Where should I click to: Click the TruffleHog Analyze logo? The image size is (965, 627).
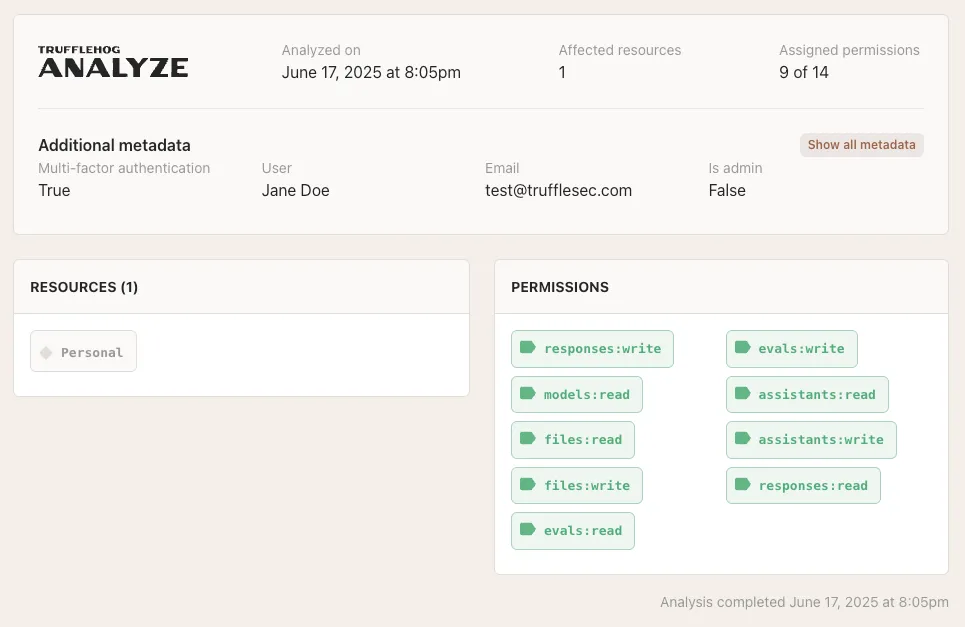113,62
